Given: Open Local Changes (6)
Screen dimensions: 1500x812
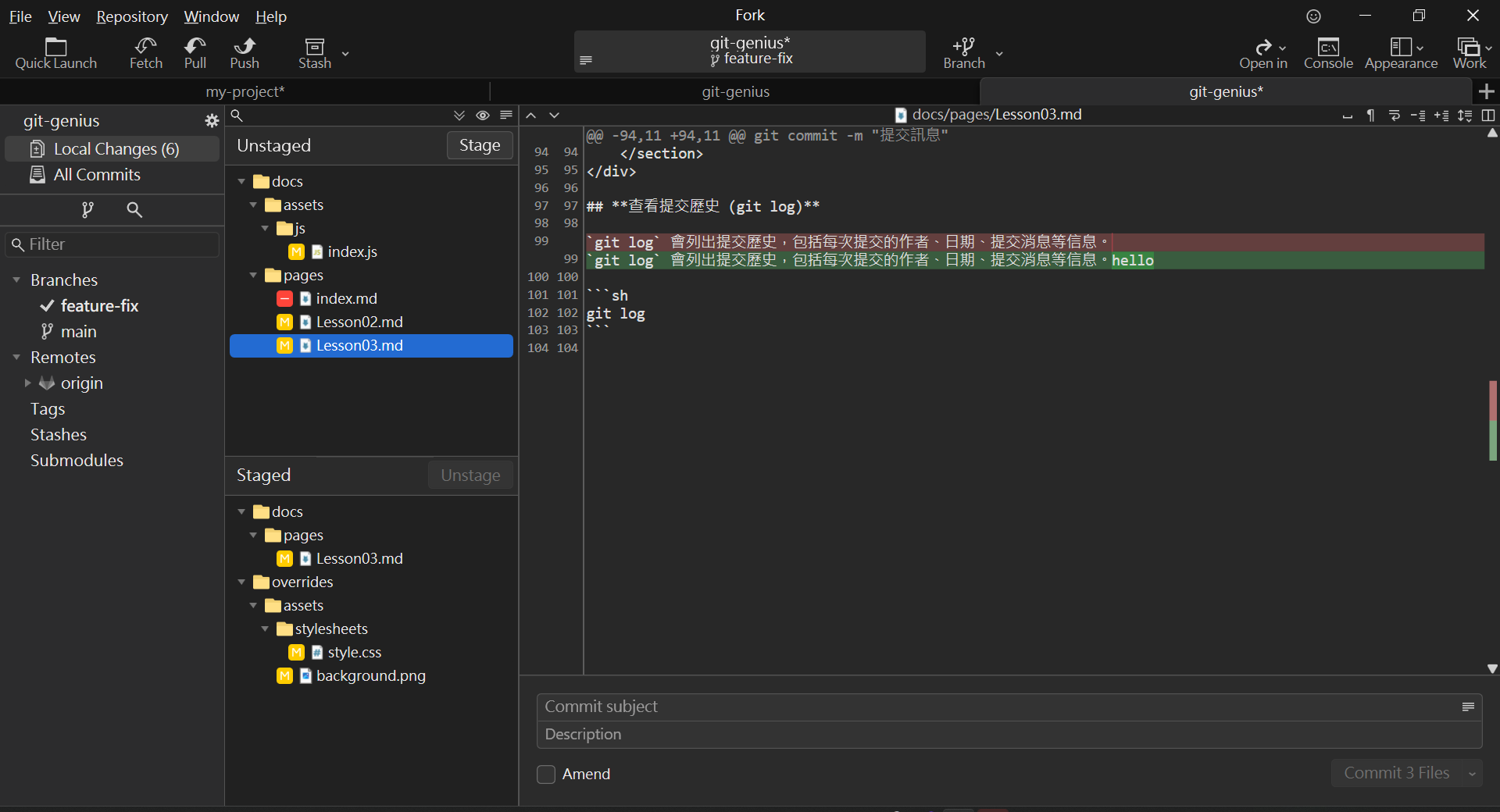Looking at the screenshot, I should (112, 148).
